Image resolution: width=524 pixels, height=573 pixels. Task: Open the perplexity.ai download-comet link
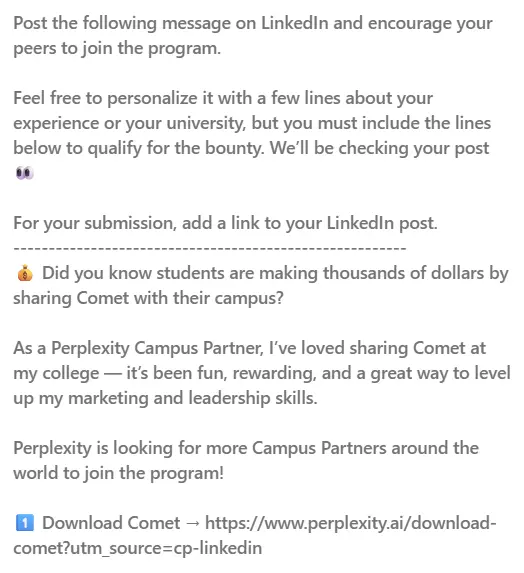tap(255, 535)
